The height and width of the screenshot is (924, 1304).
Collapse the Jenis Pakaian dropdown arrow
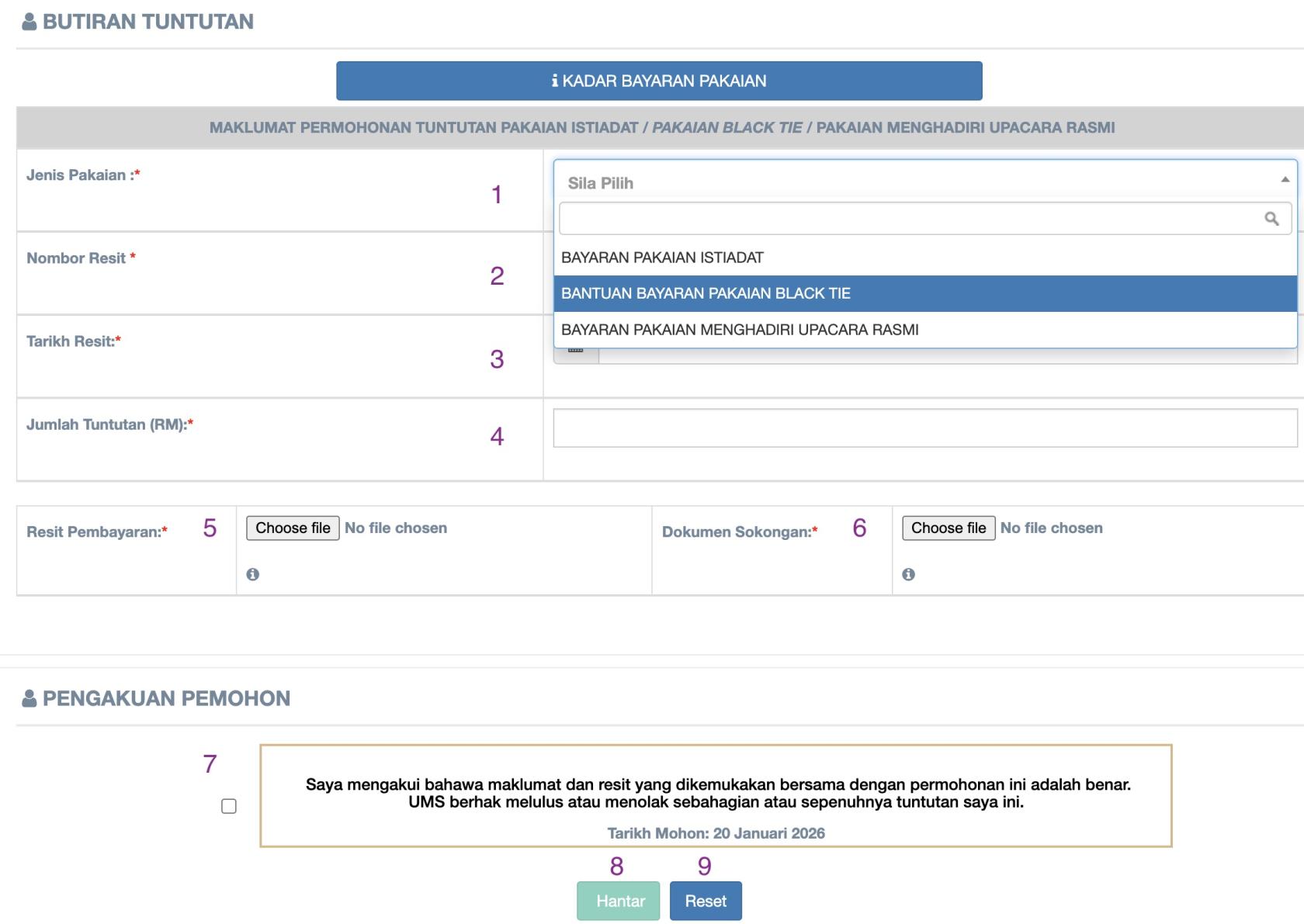point(1285,180)
